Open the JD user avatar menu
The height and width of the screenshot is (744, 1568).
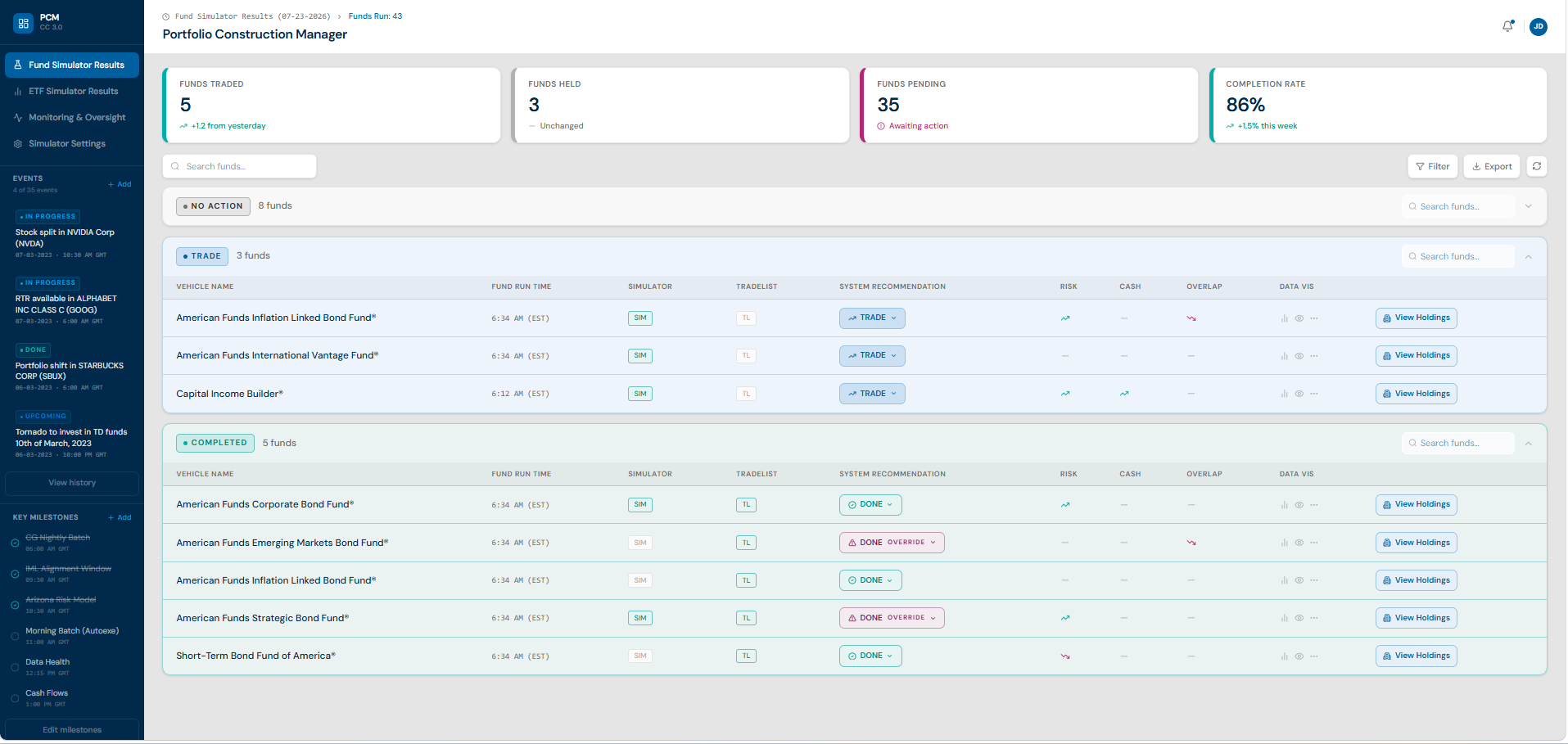1539,26
